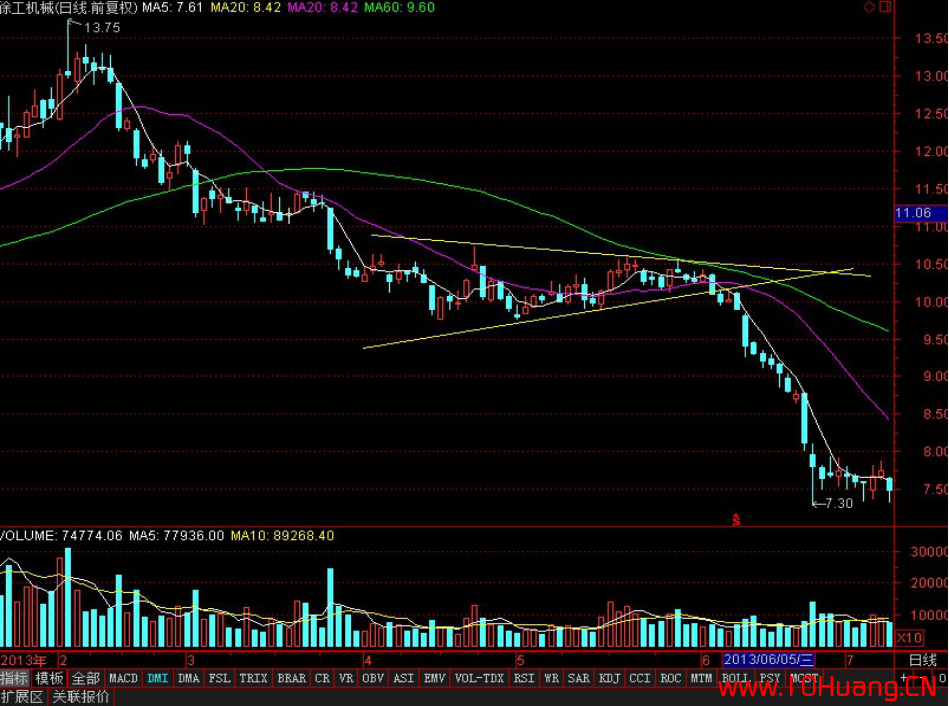Click the 20000 volume axis label
949x706 pixels.
click(x=928, y=582)
